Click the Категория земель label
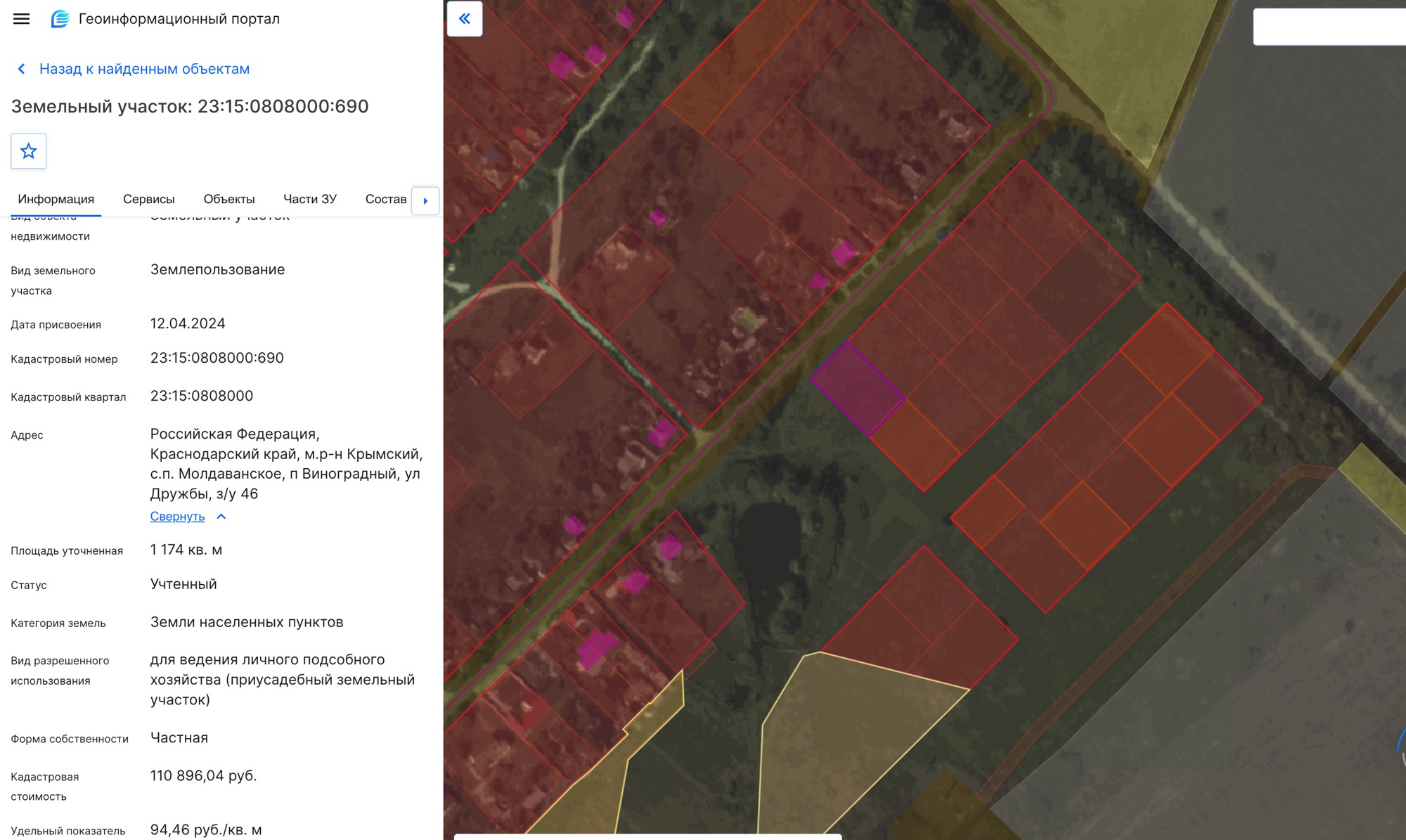Viewport: 1406px width, 840px height. [x=58, y=623]
